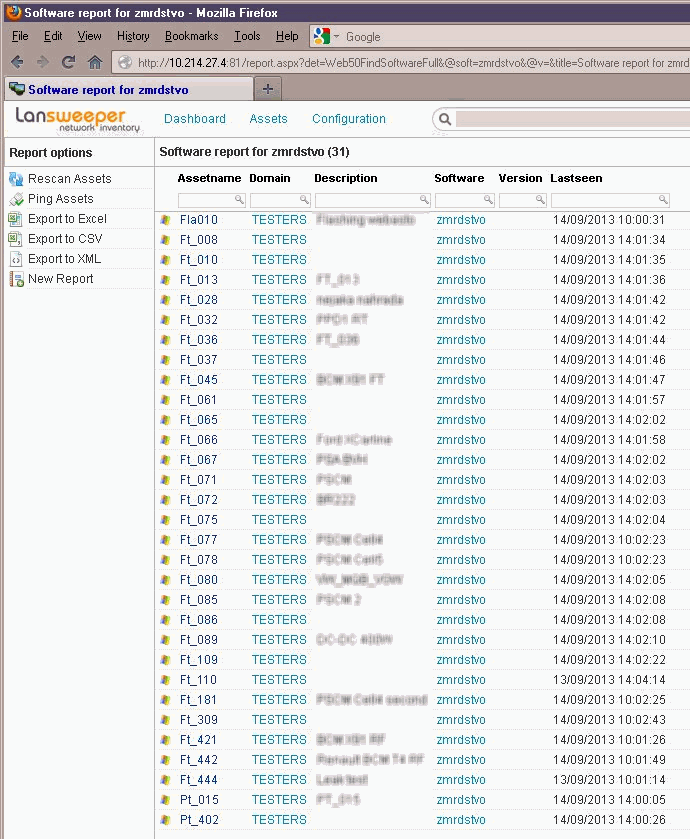690x839 pixels.
Task: Click the Export to CSV icon
Action: pyautogui.click(x=16, y=239)
